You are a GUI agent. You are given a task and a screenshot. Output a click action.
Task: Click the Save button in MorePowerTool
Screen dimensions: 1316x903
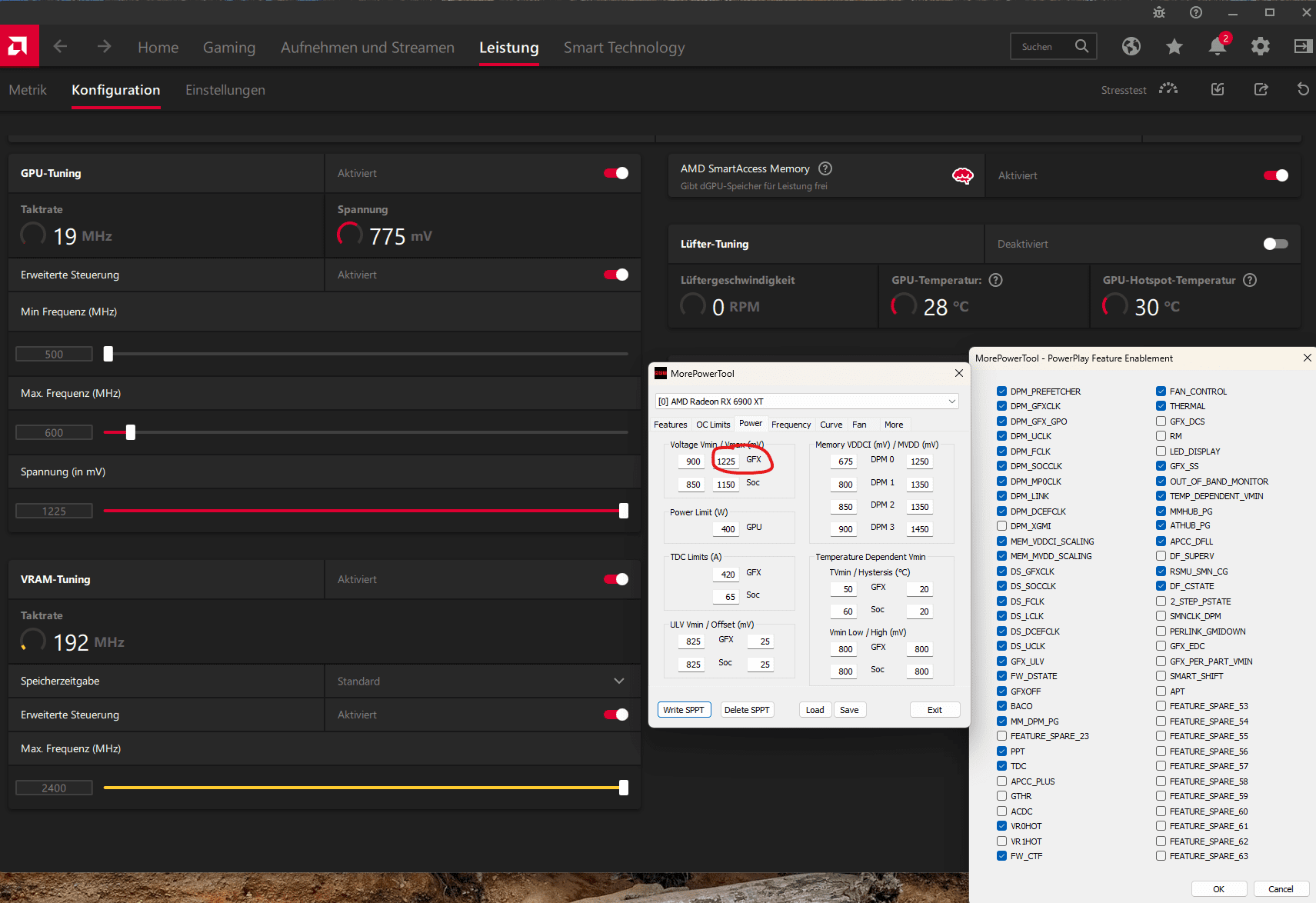coord(849,710)
